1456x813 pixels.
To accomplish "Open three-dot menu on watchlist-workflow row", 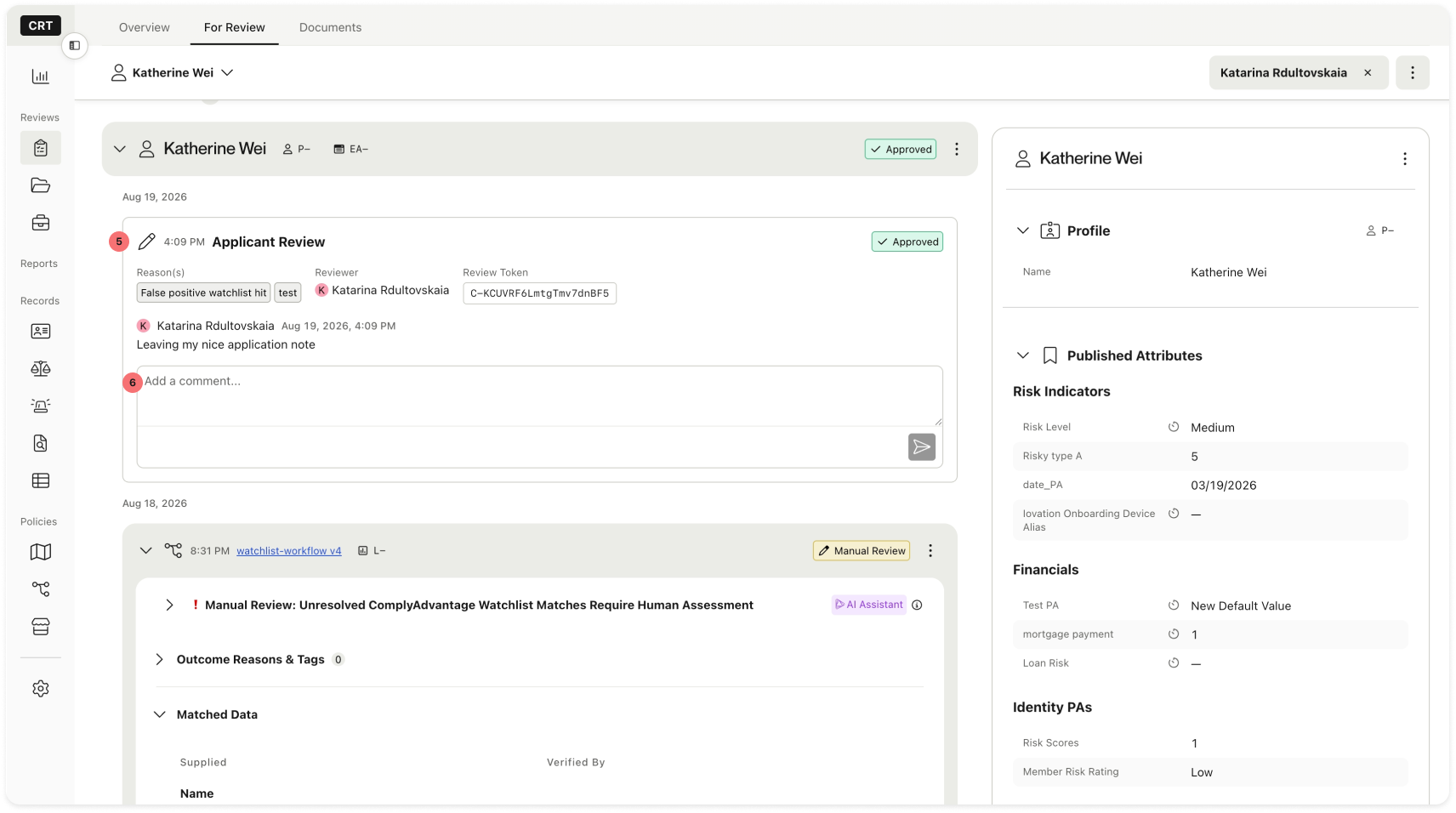I will coord(930,551).
